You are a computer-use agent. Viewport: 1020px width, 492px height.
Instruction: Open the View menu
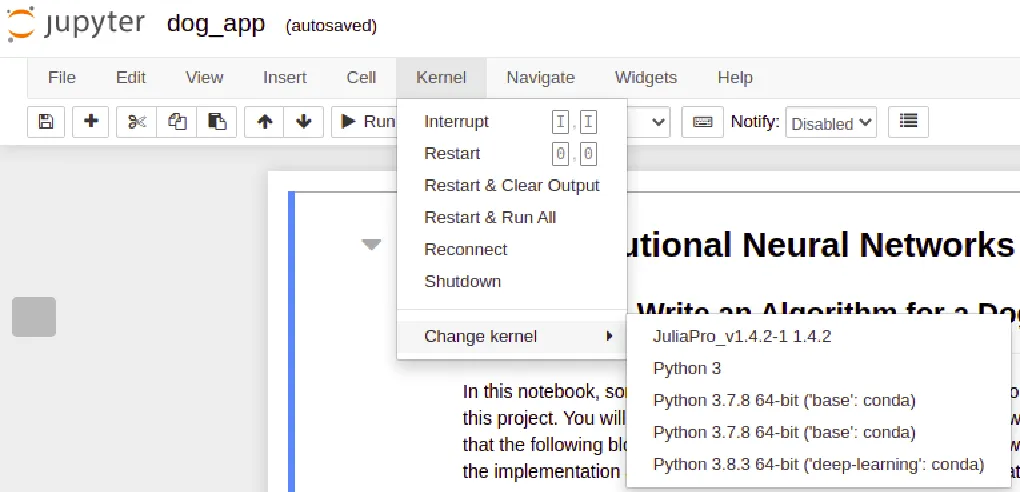(204, 77)
